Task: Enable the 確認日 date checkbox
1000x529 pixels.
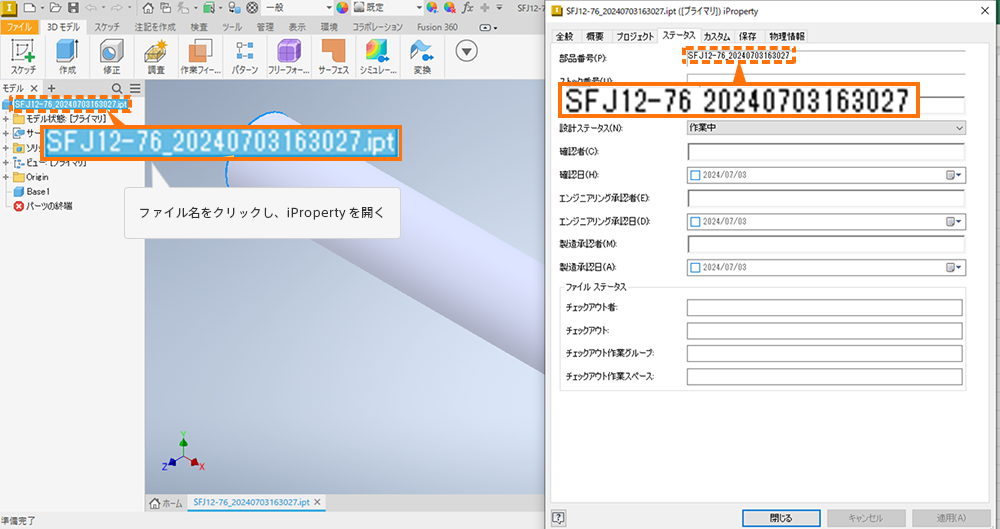Action: (x=696, y=175)
